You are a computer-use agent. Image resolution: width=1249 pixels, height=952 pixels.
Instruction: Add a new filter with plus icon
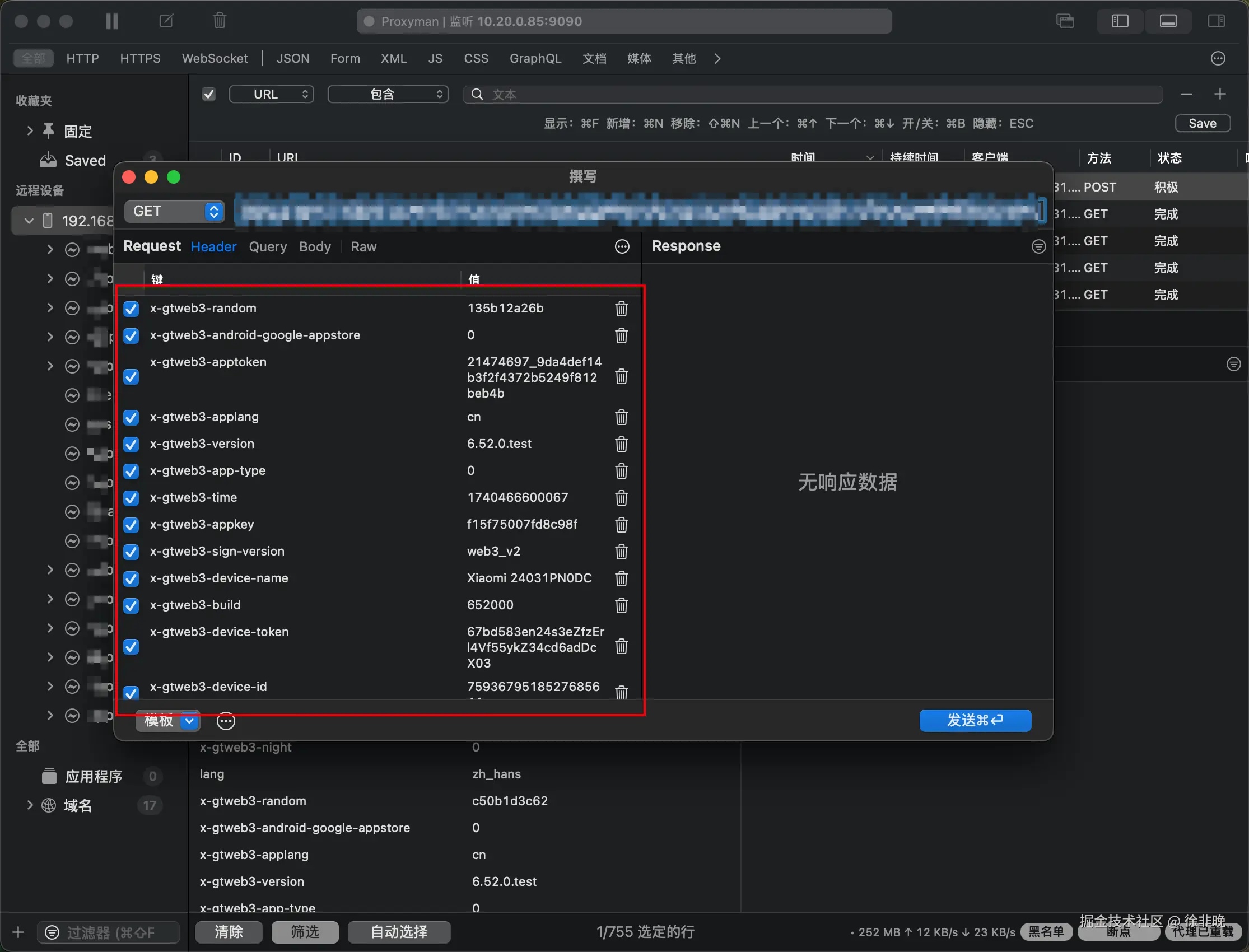1219,94
